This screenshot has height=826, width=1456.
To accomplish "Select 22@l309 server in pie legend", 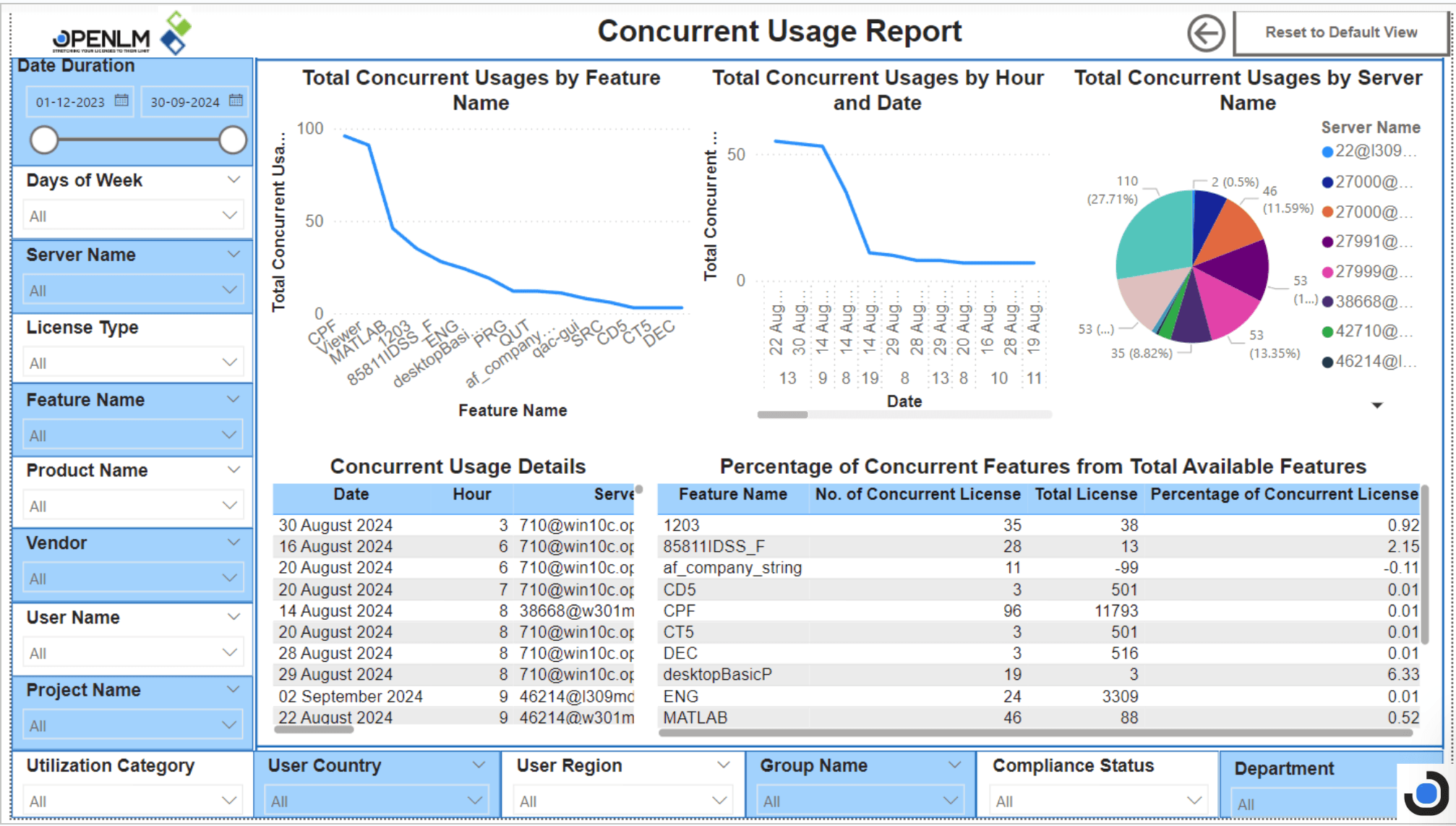I will tap(1369, 151).
